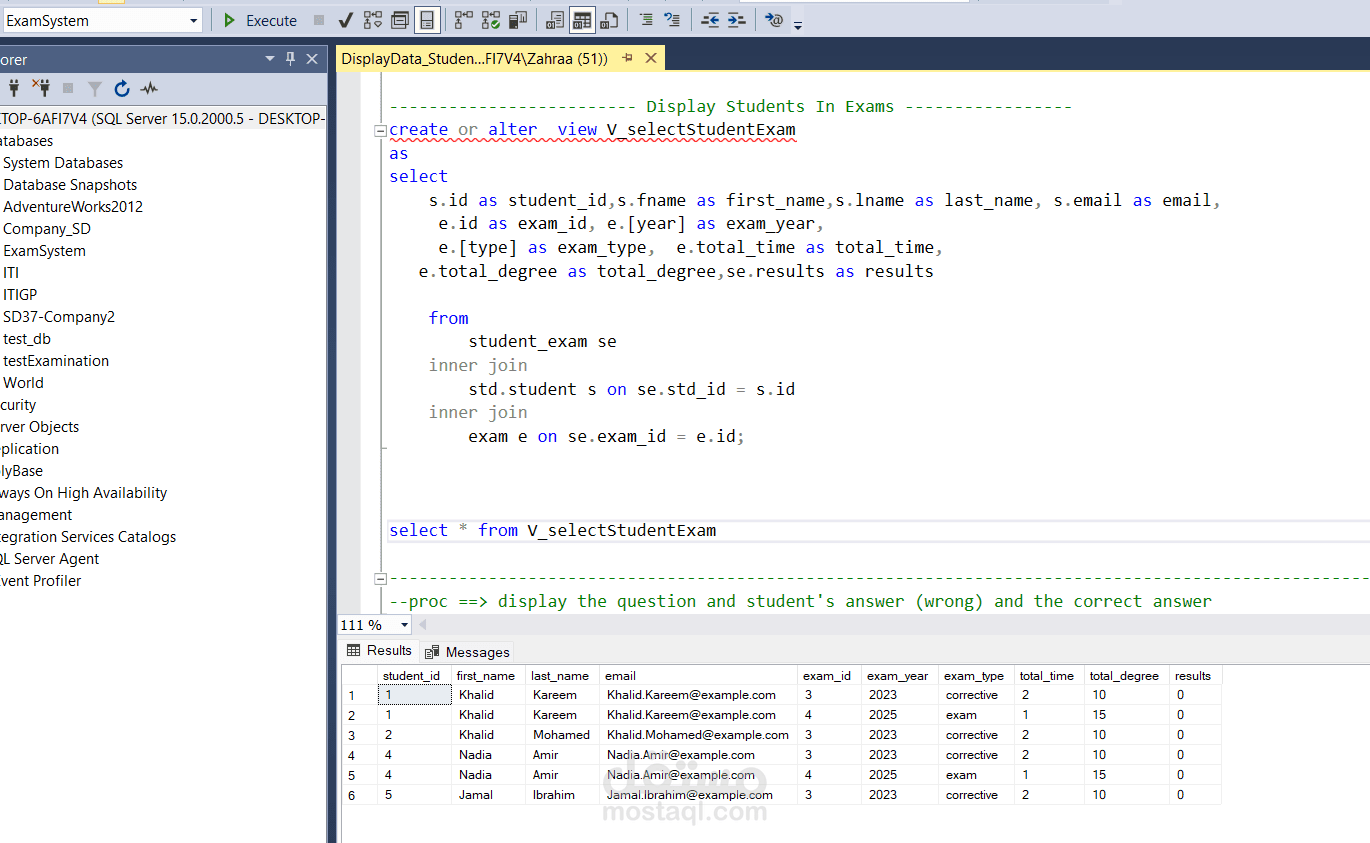This screenshot has height=843, width=1370.
Task: Click the Cancel Executing Query stop icon
Action: (319, 20)
